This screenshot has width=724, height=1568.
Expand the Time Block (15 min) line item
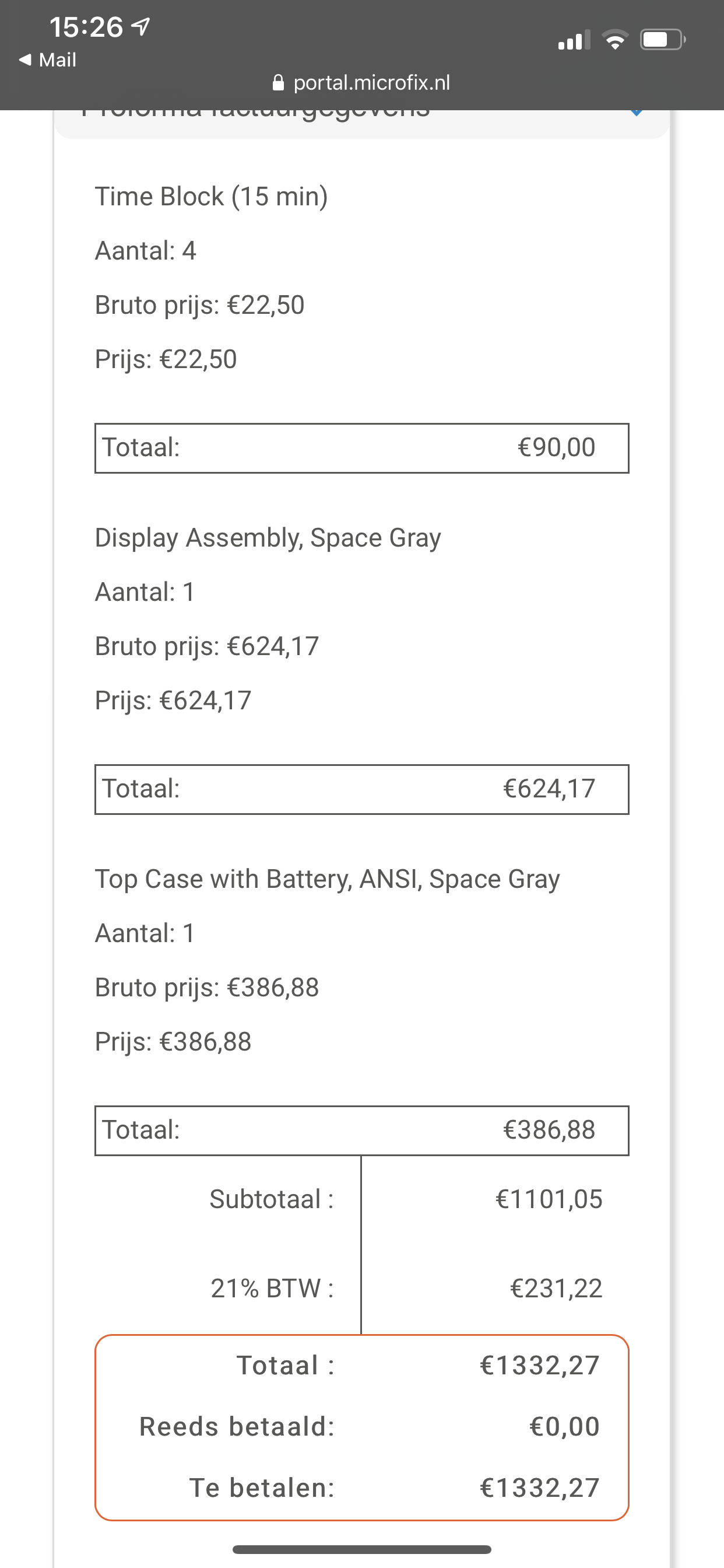(211, 196)
